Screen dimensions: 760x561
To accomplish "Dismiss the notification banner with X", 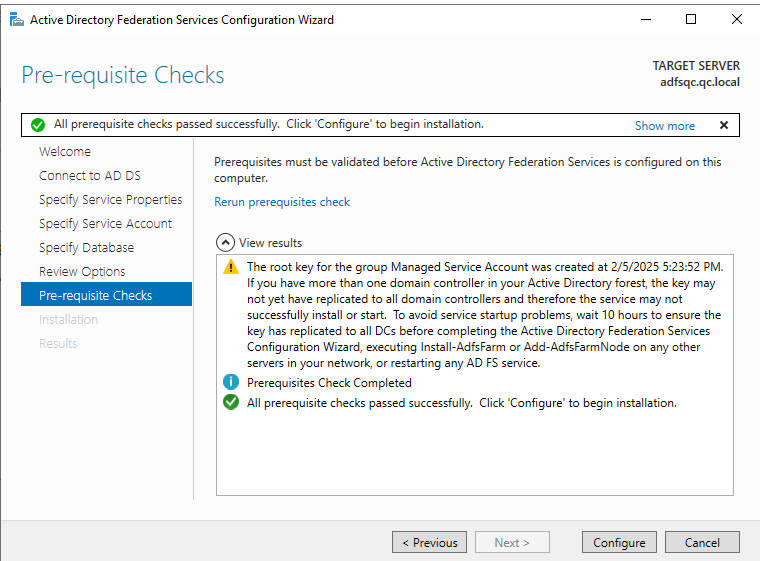I will [722, 125].
